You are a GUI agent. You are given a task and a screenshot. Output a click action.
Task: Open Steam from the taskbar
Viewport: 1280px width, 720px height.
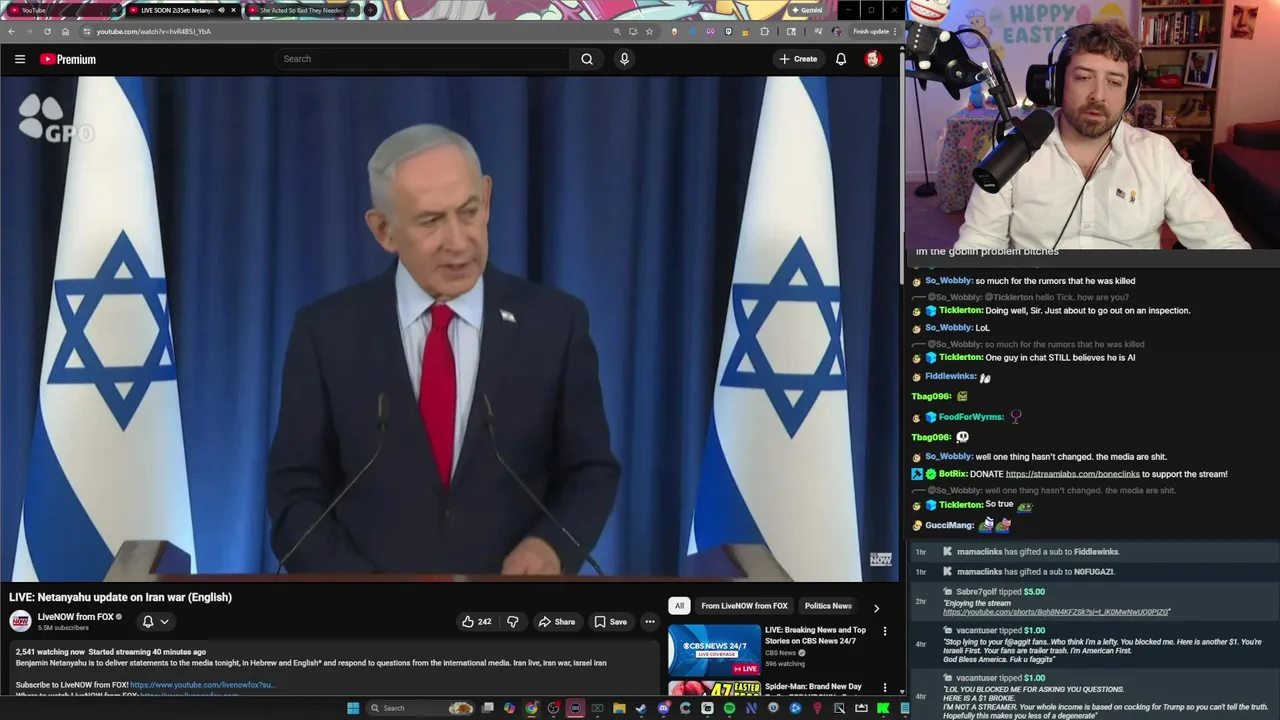tap(641, 709)
